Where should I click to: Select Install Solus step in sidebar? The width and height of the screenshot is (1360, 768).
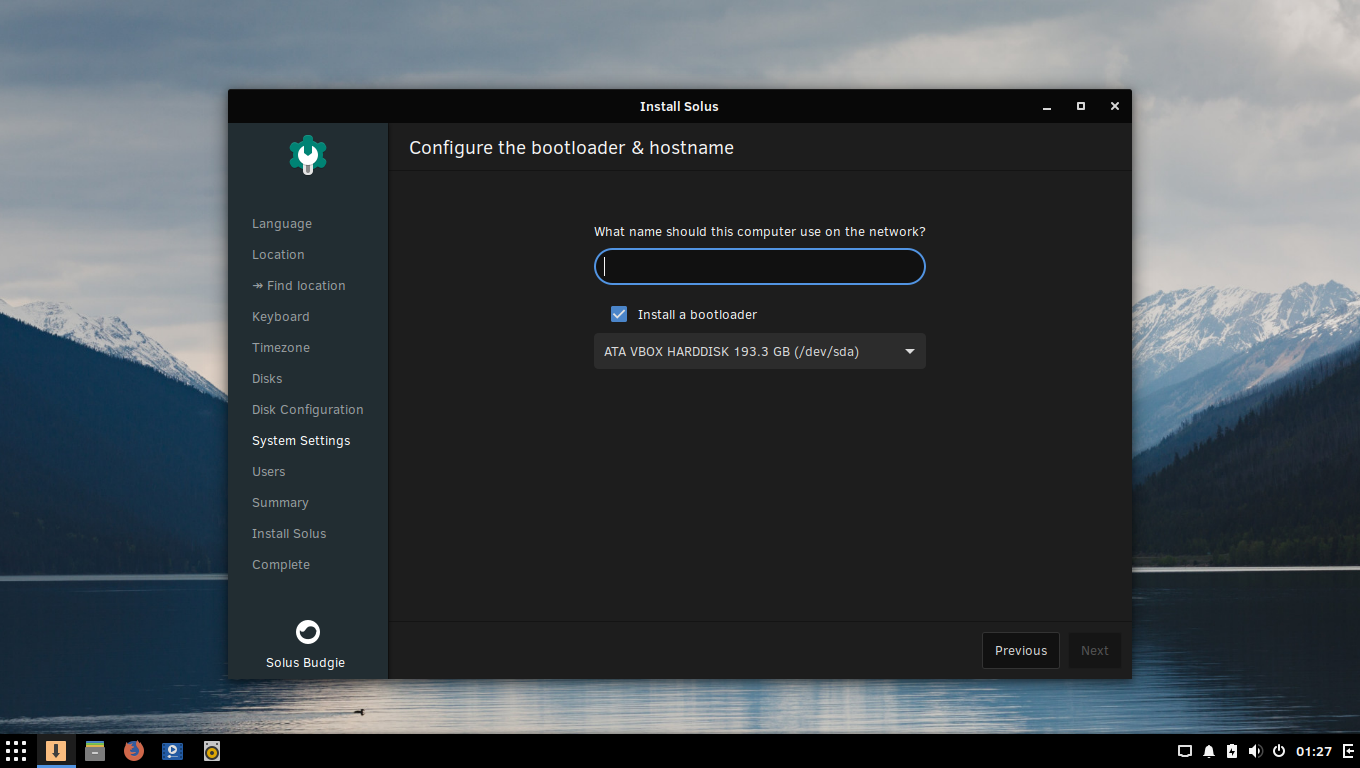coord(289,534)
